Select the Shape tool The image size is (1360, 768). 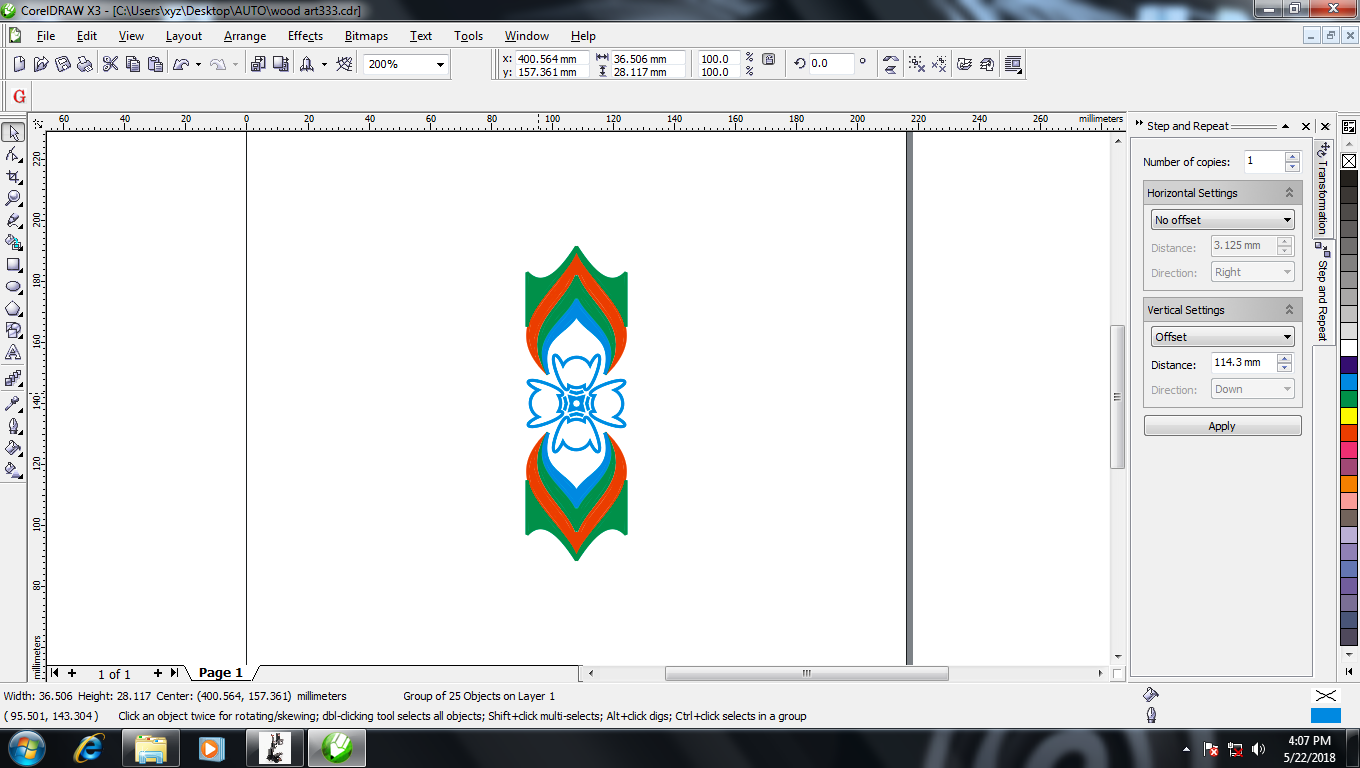click(13, 155)
